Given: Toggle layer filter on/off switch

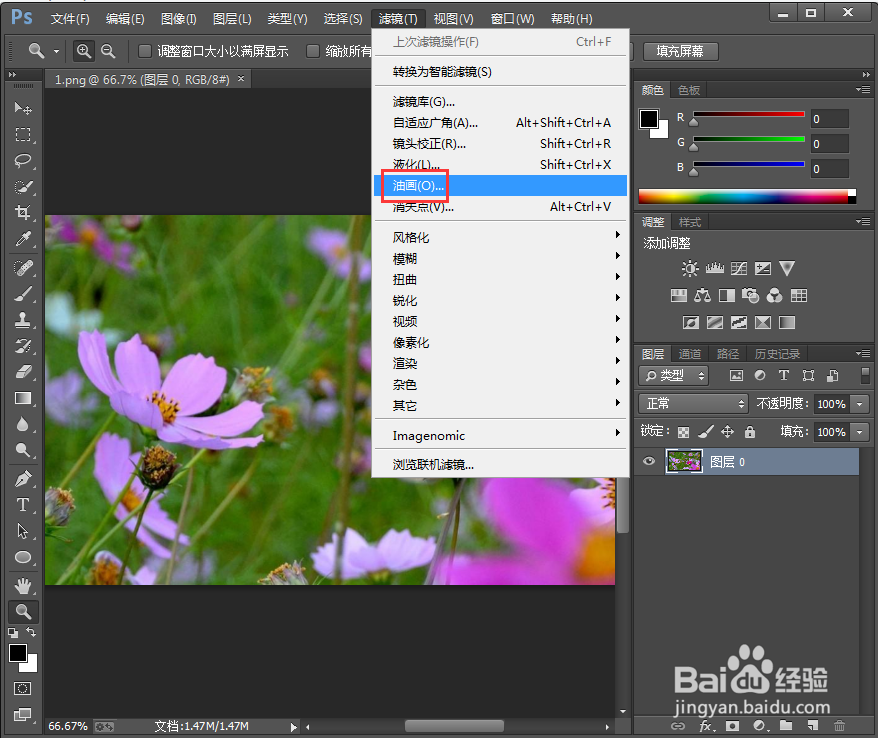Looking at the screenshot, I should pyautogui.click(x=865, y=376).
